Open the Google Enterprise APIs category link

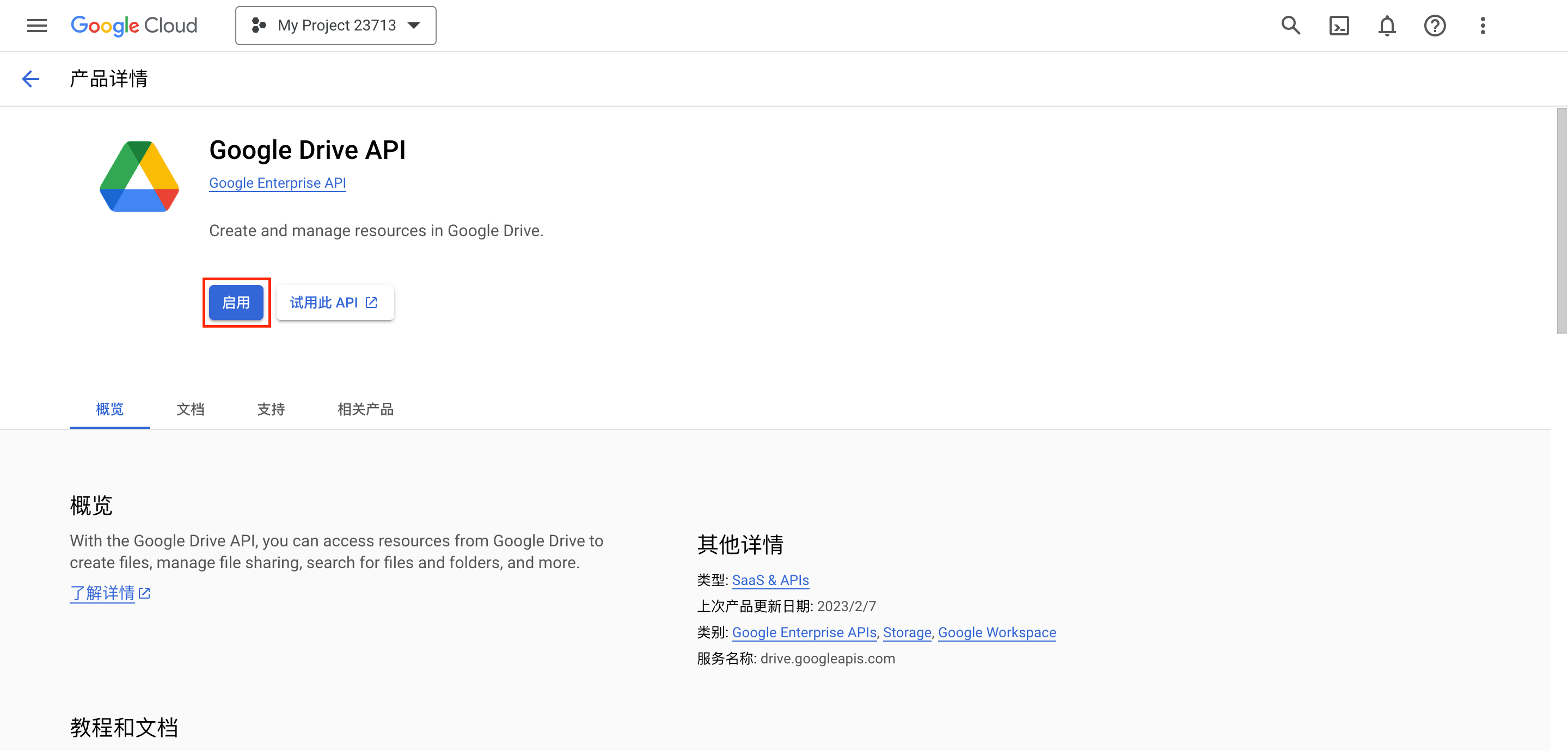tap(804, 632)
